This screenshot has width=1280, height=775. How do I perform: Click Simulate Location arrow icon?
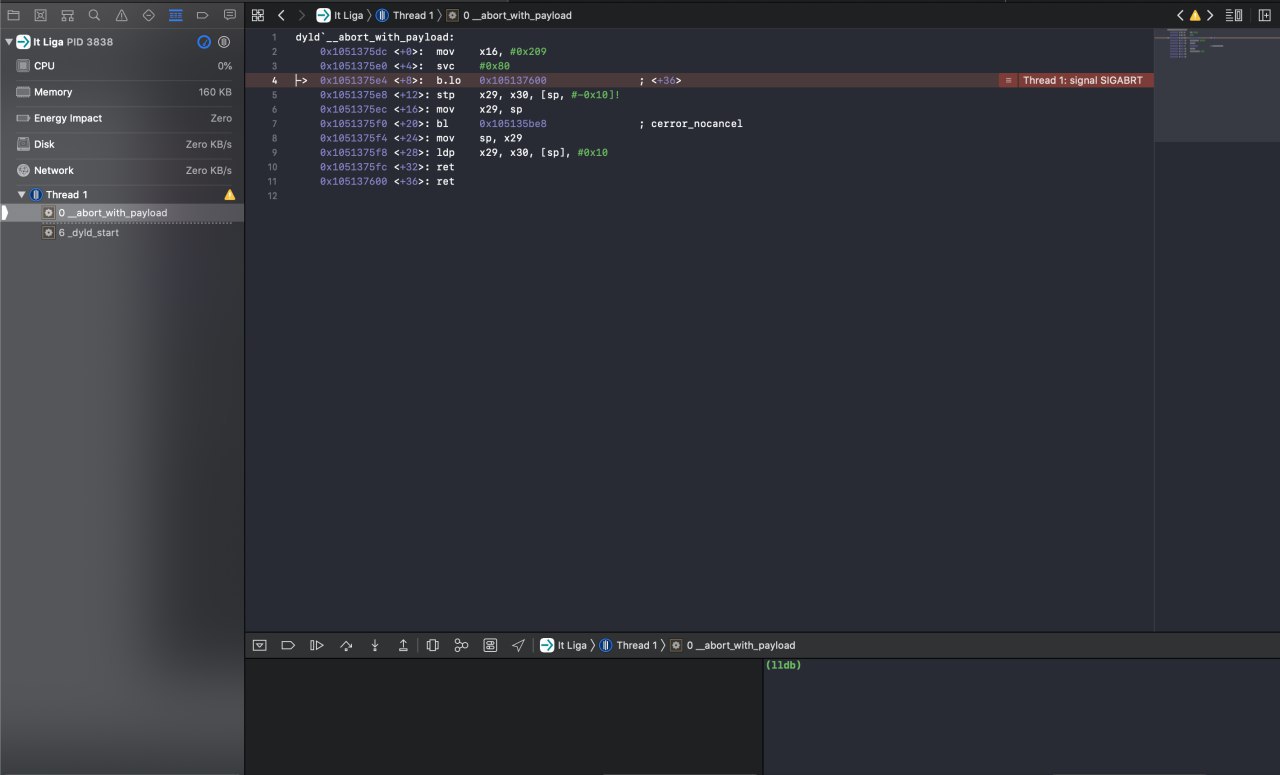(518, 645)
